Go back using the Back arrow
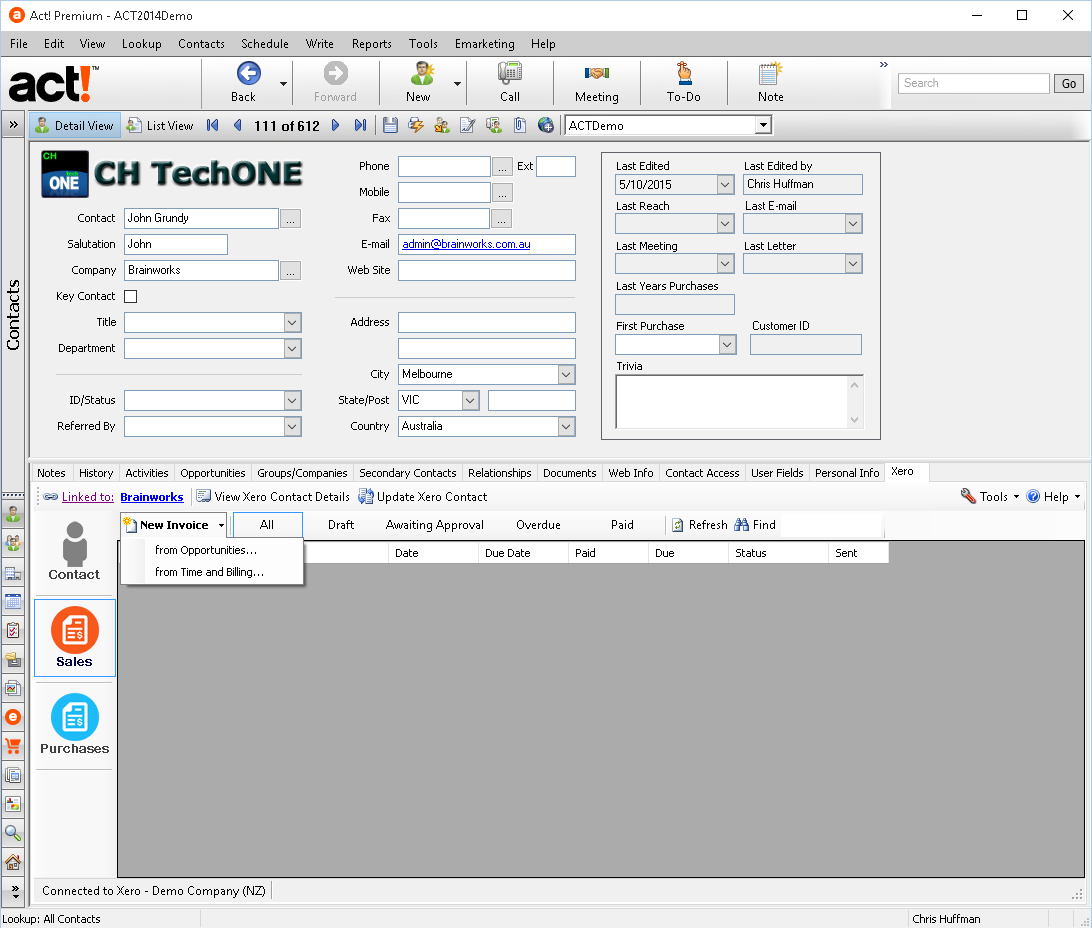 [248, 73]
